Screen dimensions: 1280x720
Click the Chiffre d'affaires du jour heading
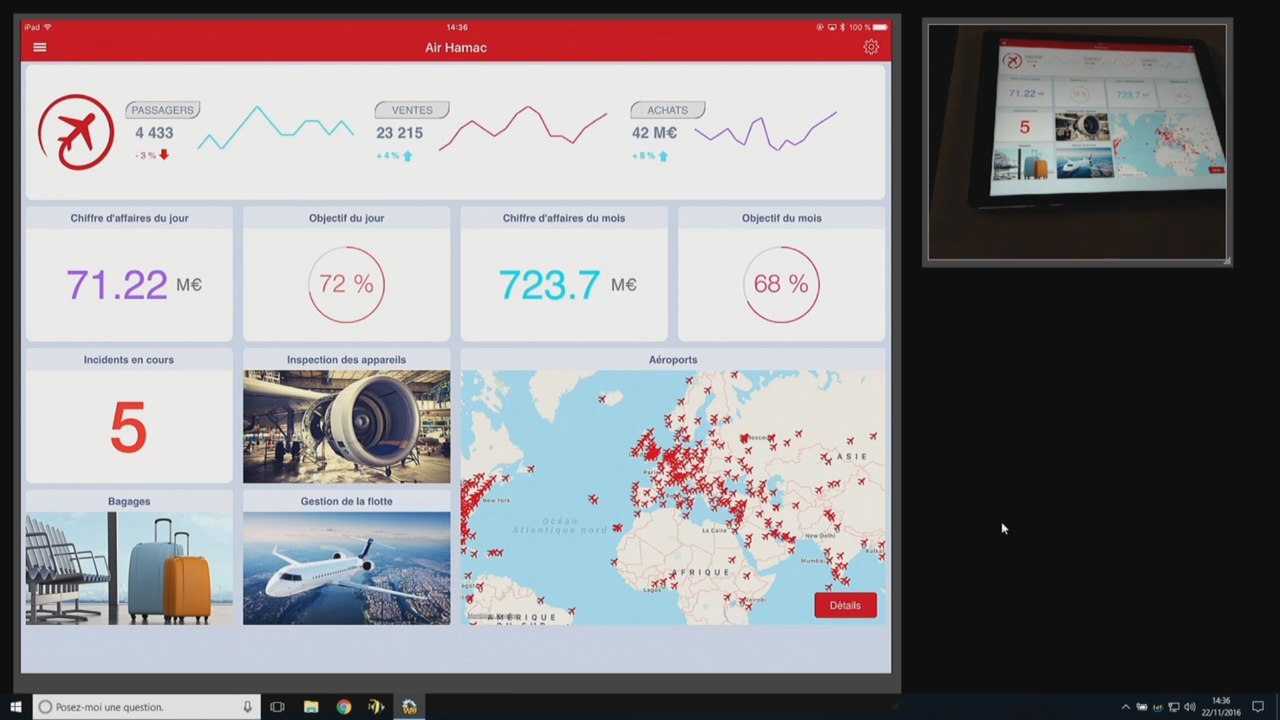point(129,218)
